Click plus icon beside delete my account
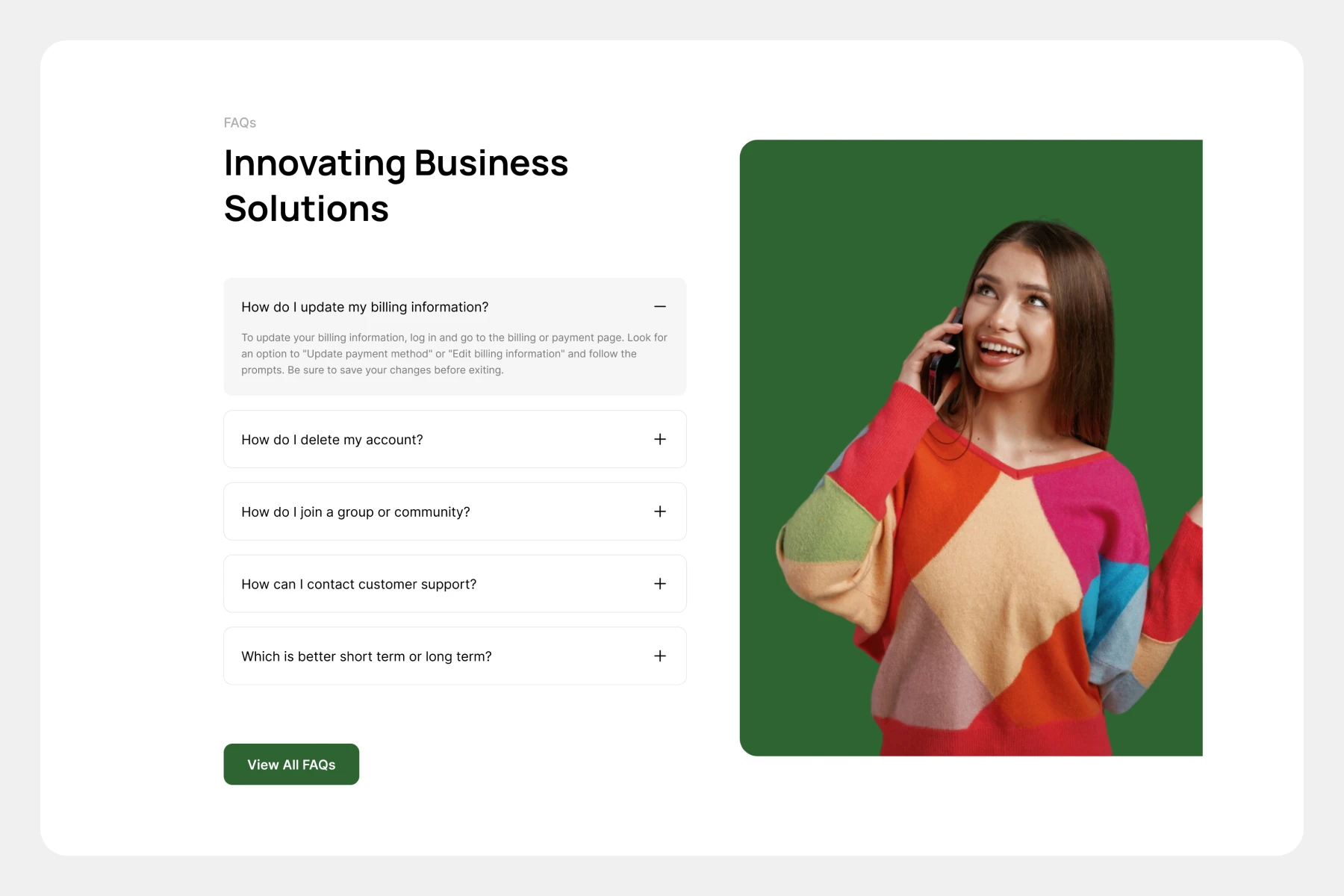This screenshot has height=896, width=1344. tap(660, 439)
